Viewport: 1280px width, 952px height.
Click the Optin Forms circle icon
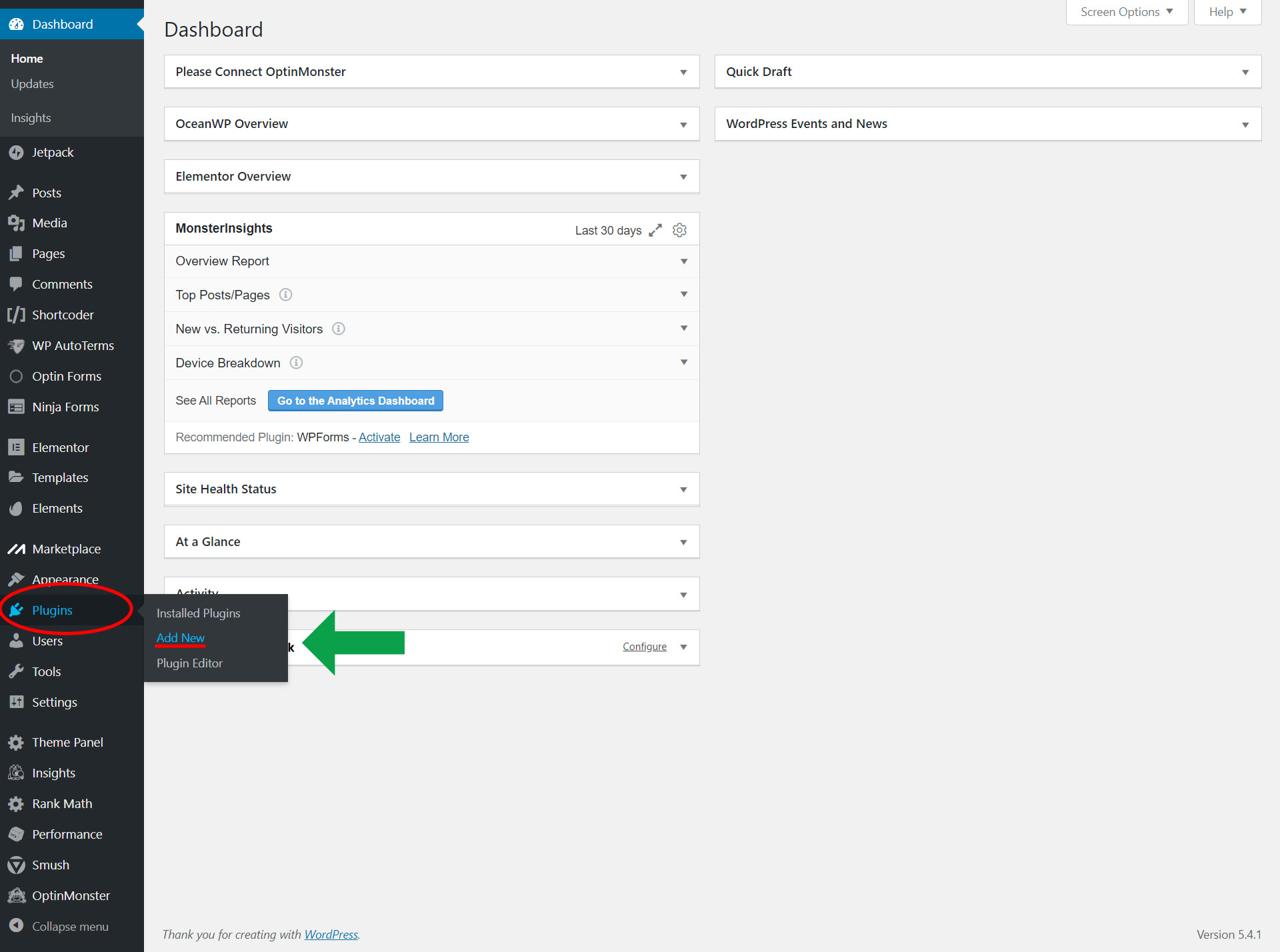pyautogui.click(x=16, y=376)
